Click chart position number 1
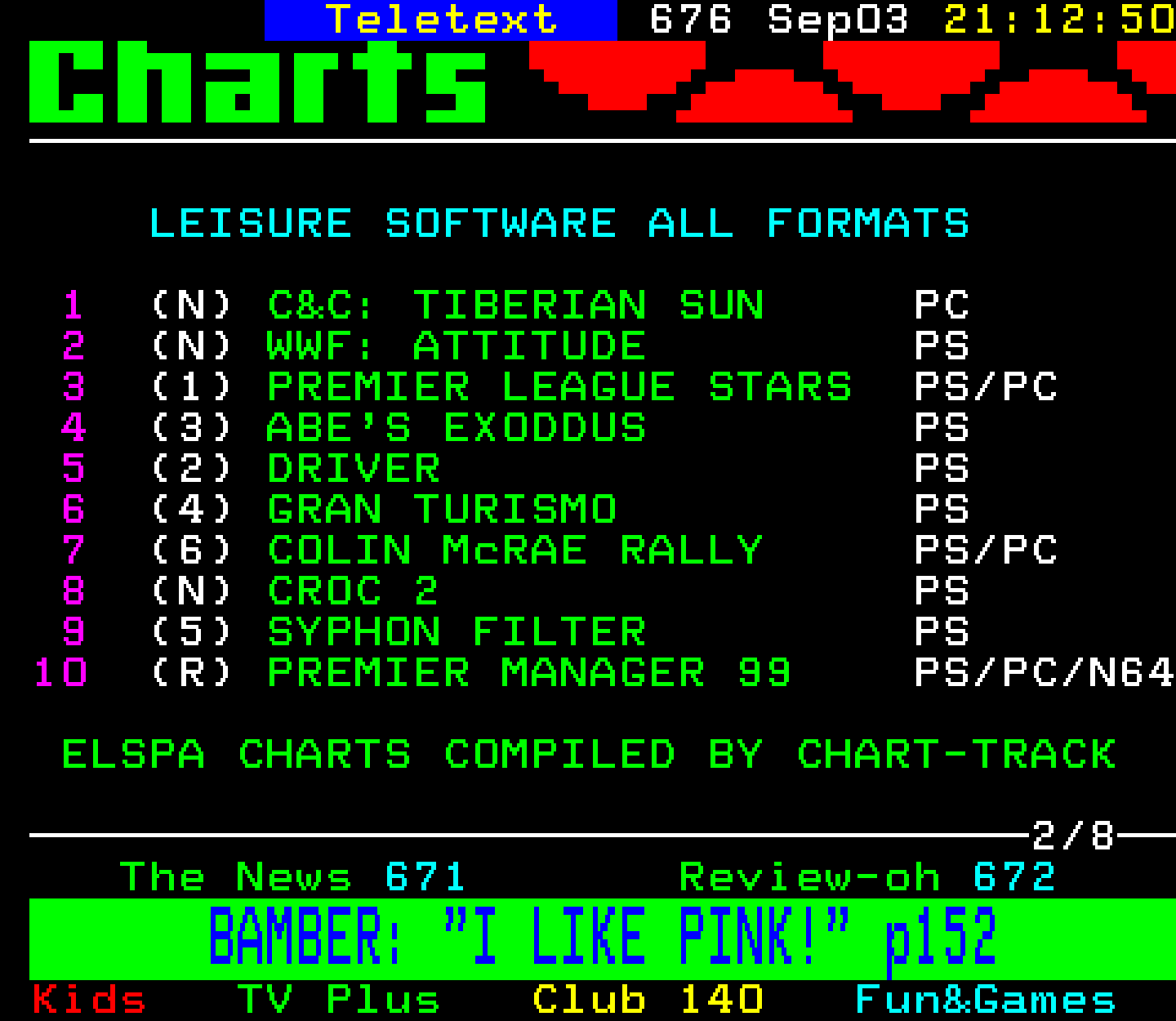The width and height of the screenshot is (1176, 1021). pos(73,305)
